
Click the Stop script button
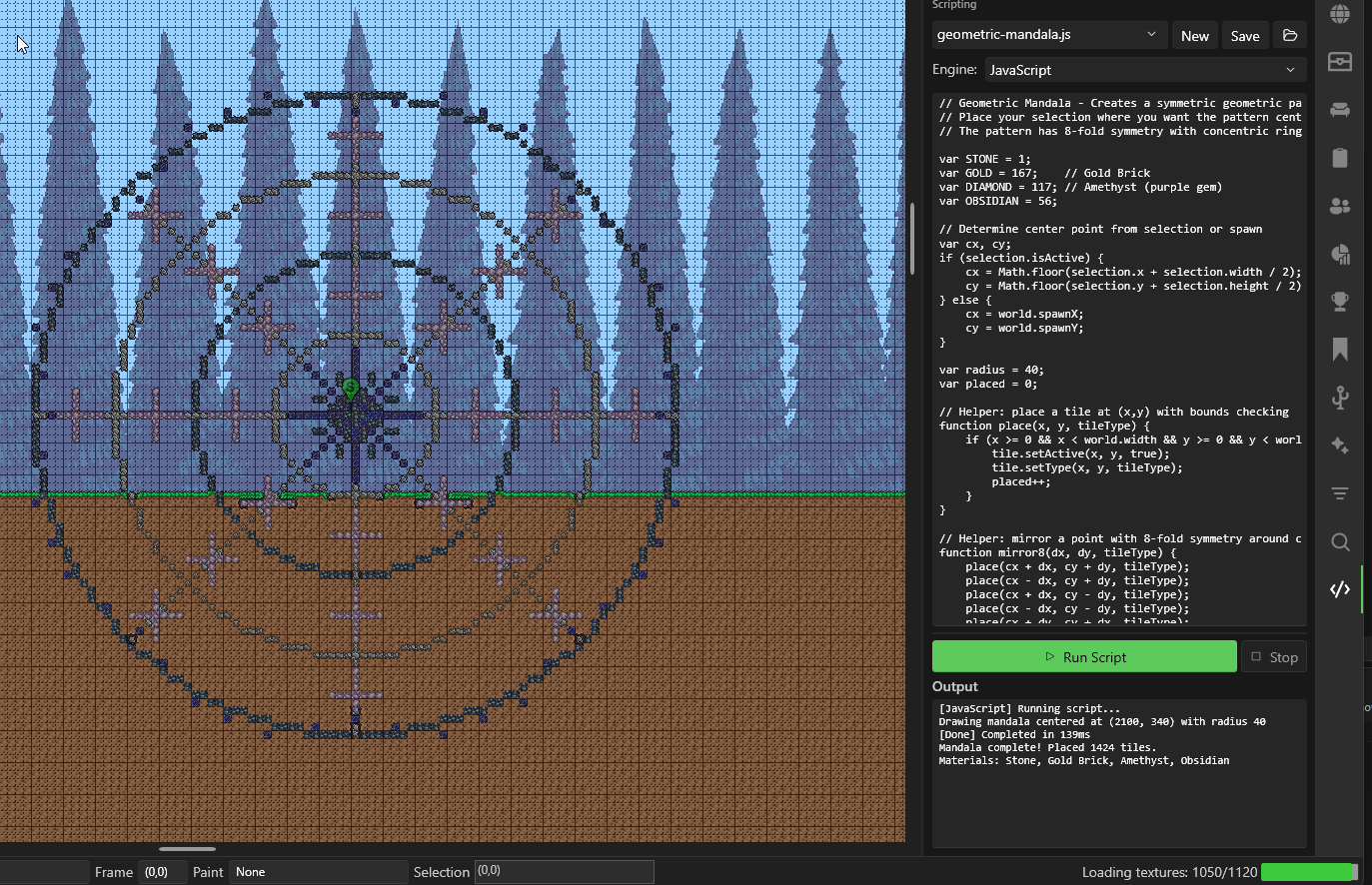tap(1274, 657)
